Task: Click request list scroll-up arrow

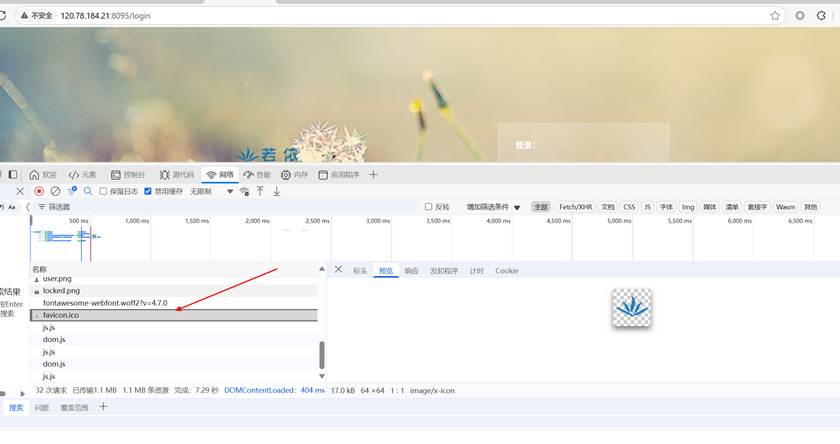Action: click(322, 269)
